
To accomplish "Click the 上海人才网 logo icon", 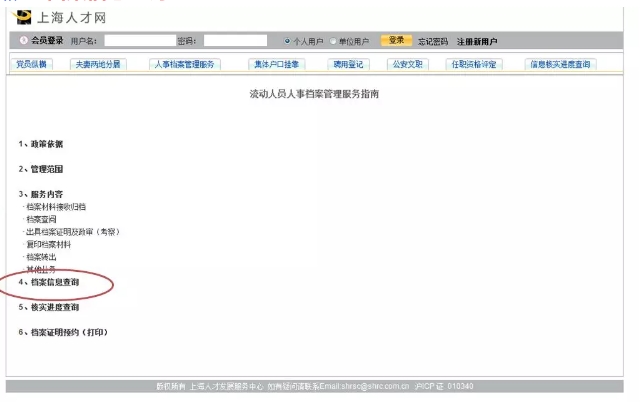I will [21, 17].
